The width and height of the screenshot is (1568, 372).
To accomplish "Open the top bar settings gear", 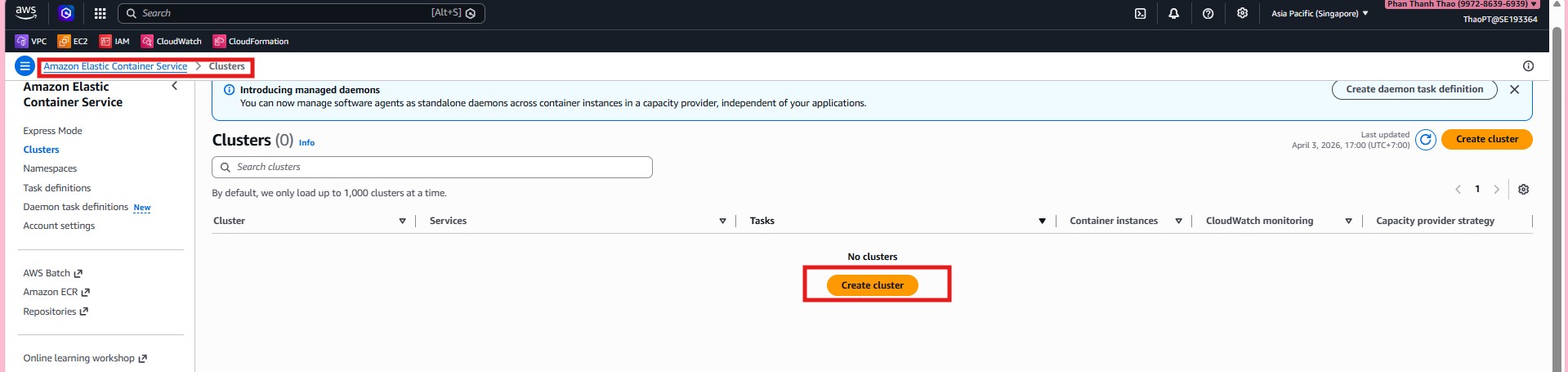I will [1242, 13].
